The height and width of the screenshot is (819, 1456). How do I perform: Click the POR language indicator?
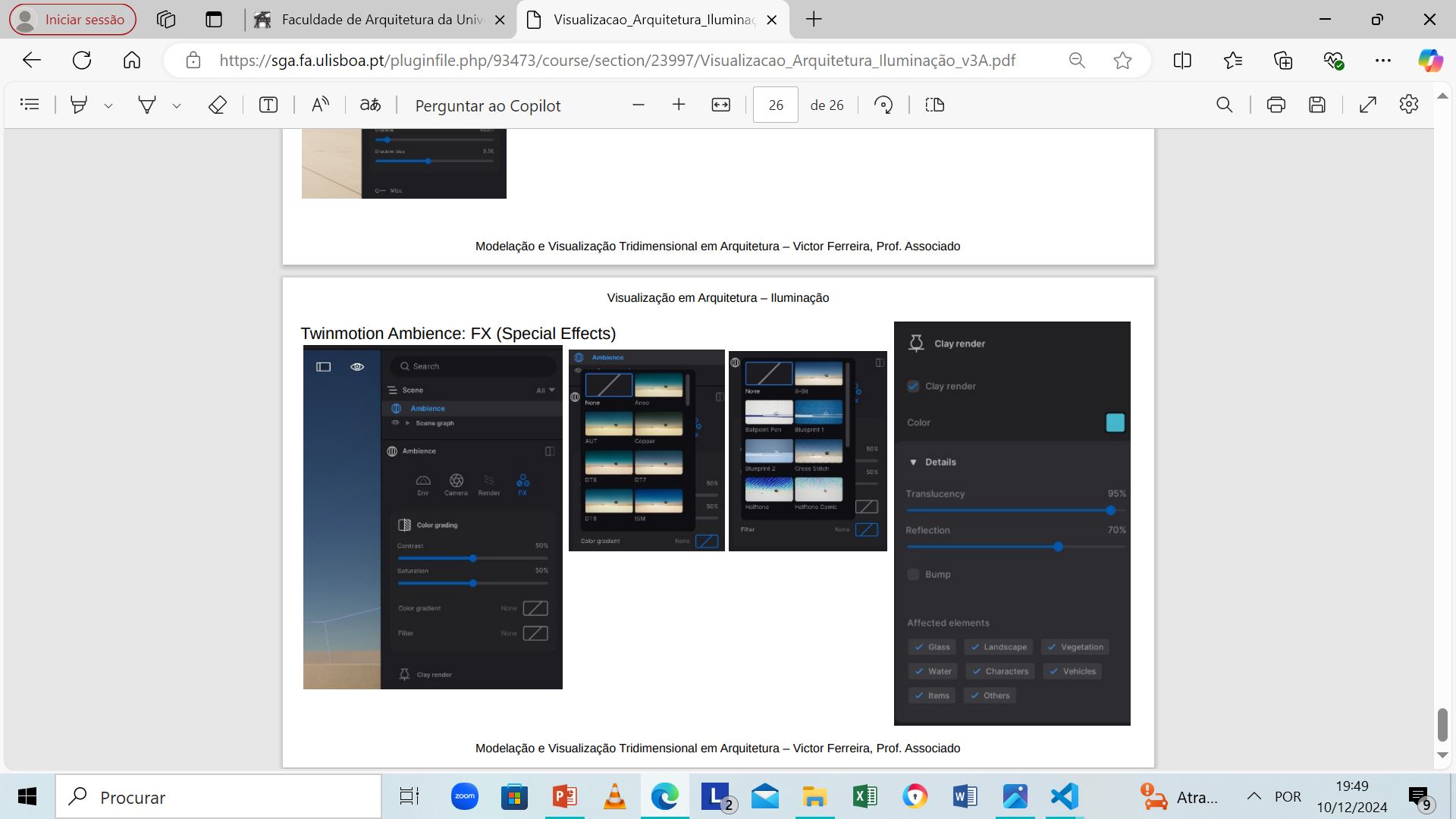coord(1288,797)
